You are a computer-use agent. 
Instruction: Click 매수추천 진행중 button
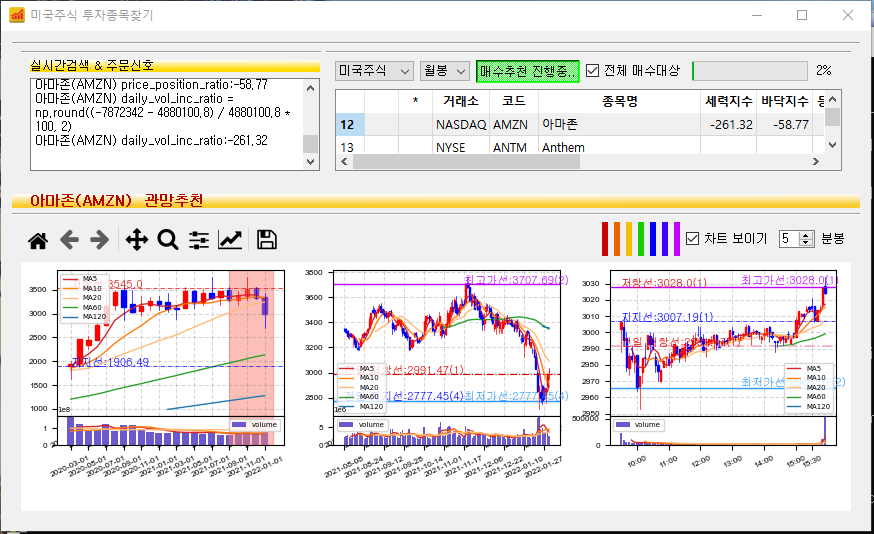527,71
